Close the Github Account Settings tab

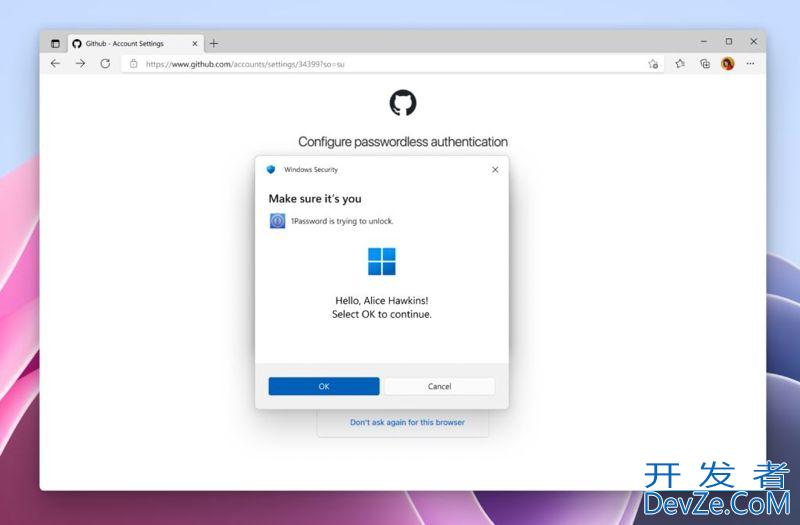point(194,44)
